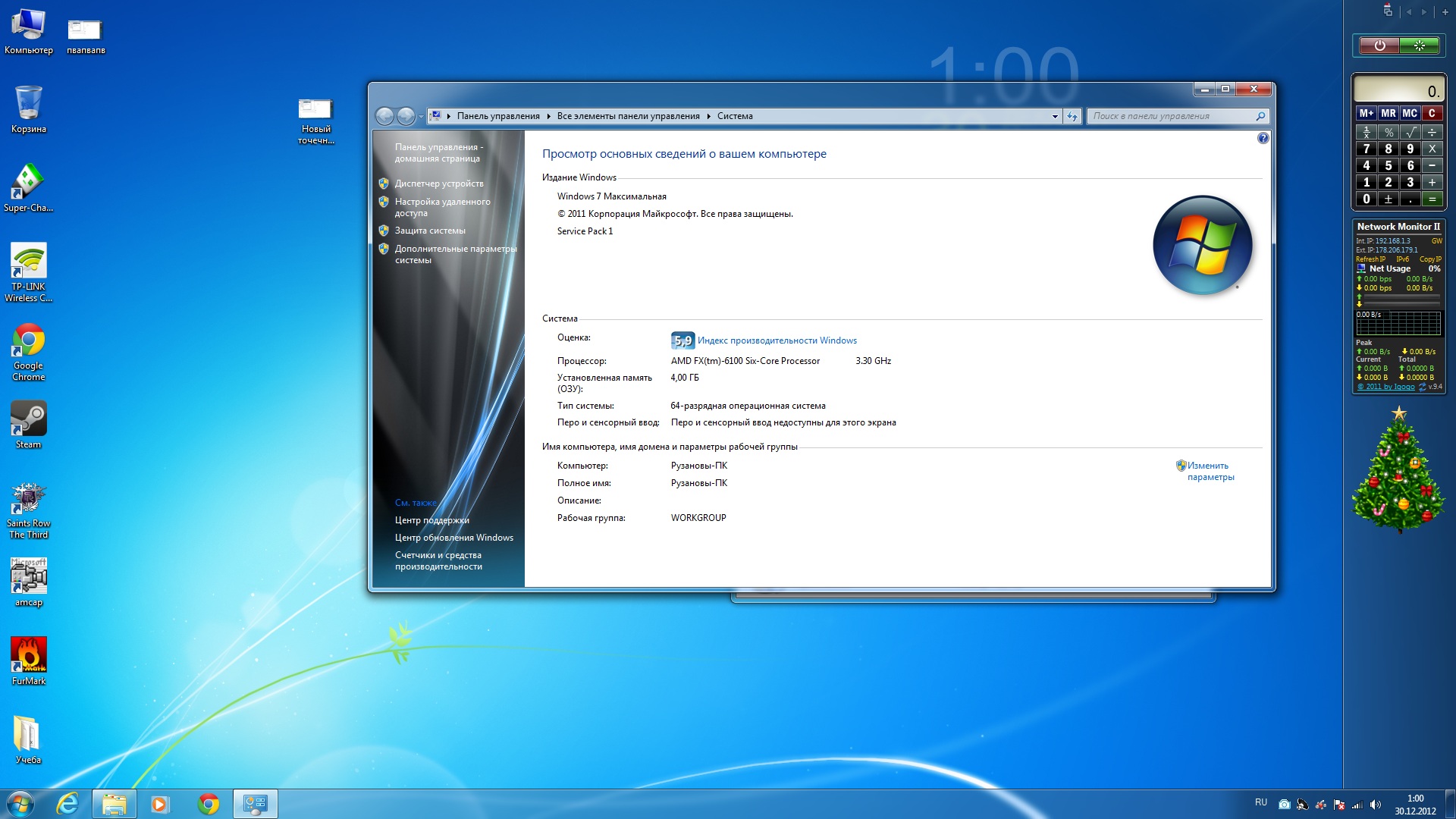
Task: Select the Steam desktop shortcut
Action: (x=28, y=425)
